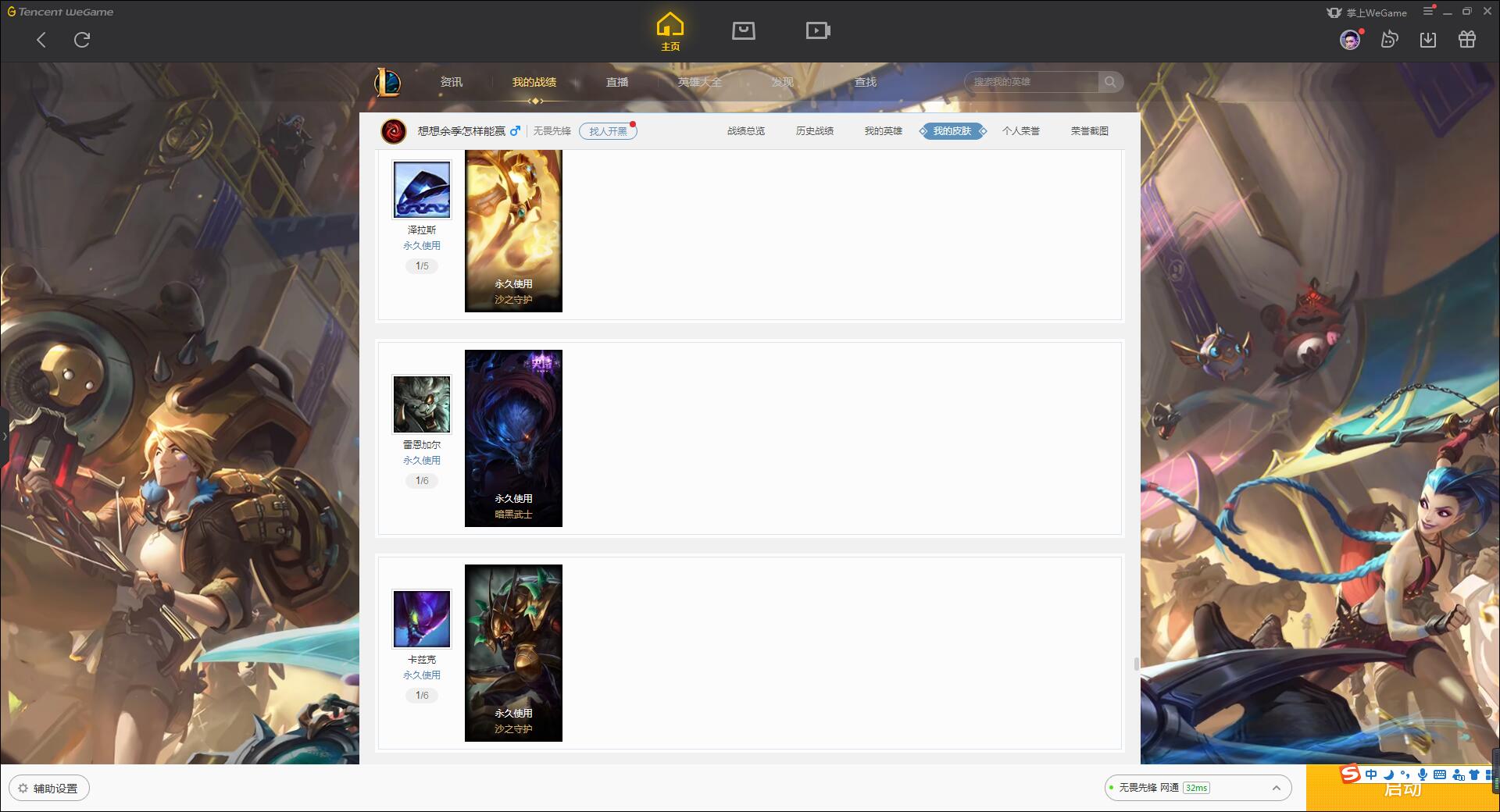Open the video play icon in the top bar
The height and width of the screenshot is (812, 1500).
[818, 30]
